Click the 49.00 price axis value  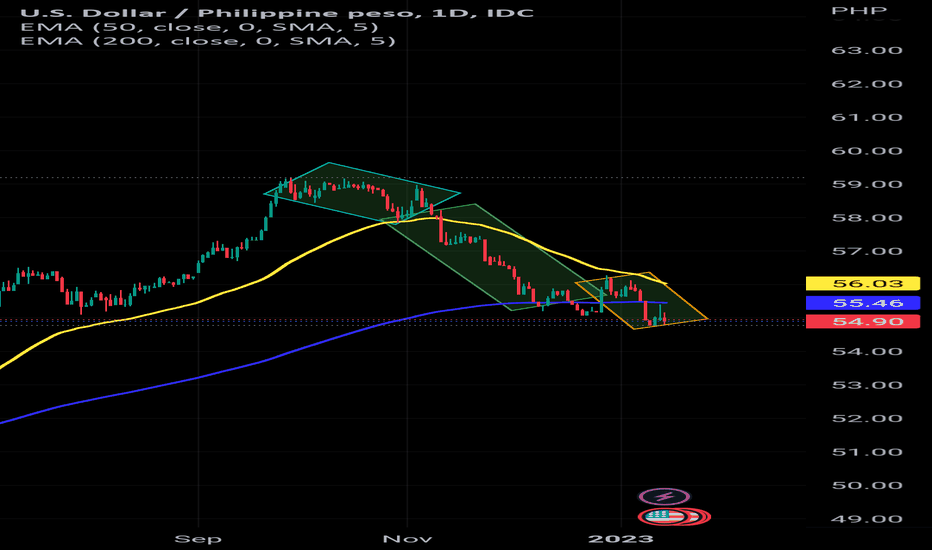pos(867,519)
